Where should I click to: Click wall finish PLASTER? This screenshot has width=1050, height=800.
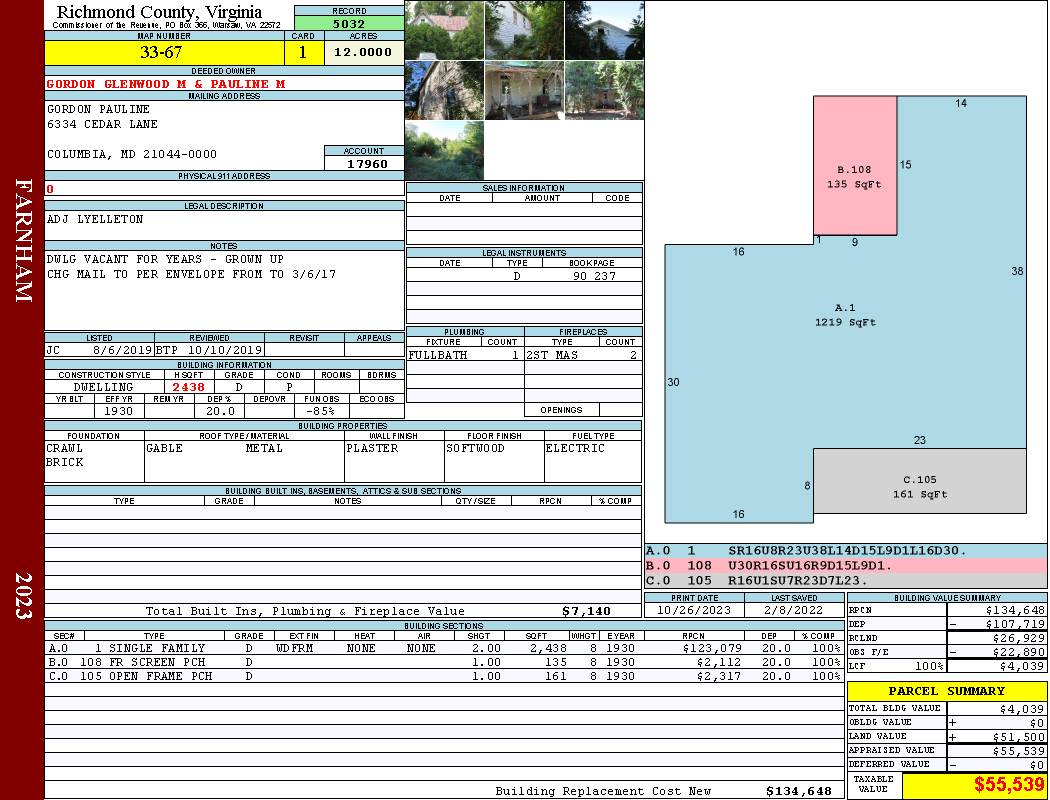click(372, 448)
